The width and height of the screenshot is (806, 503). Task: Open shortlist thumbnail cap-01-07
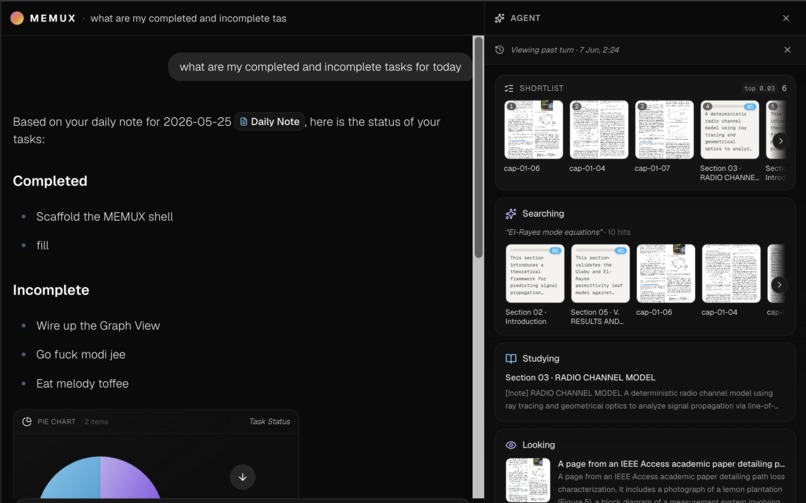[664, 129]
